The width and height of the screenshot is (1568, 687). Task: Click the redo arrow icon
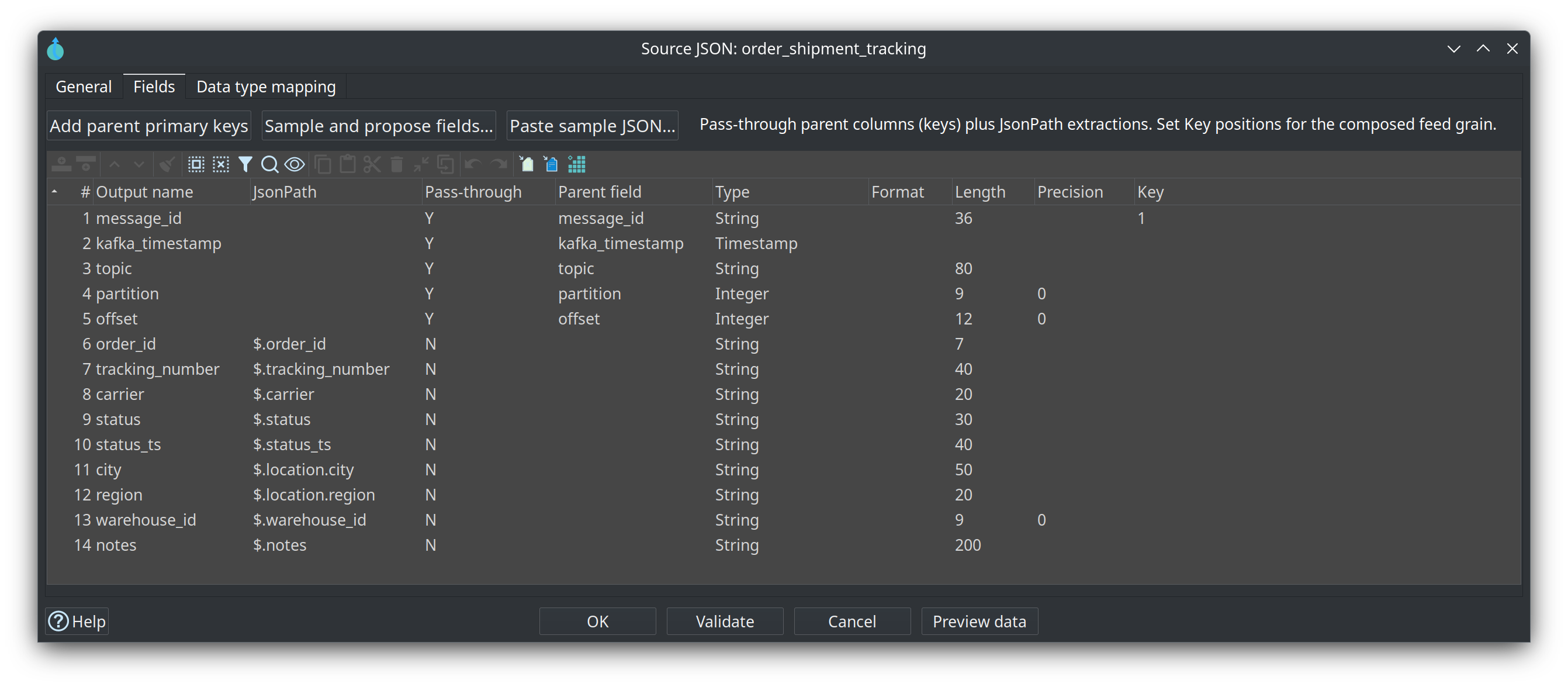[x=499, y=164]
